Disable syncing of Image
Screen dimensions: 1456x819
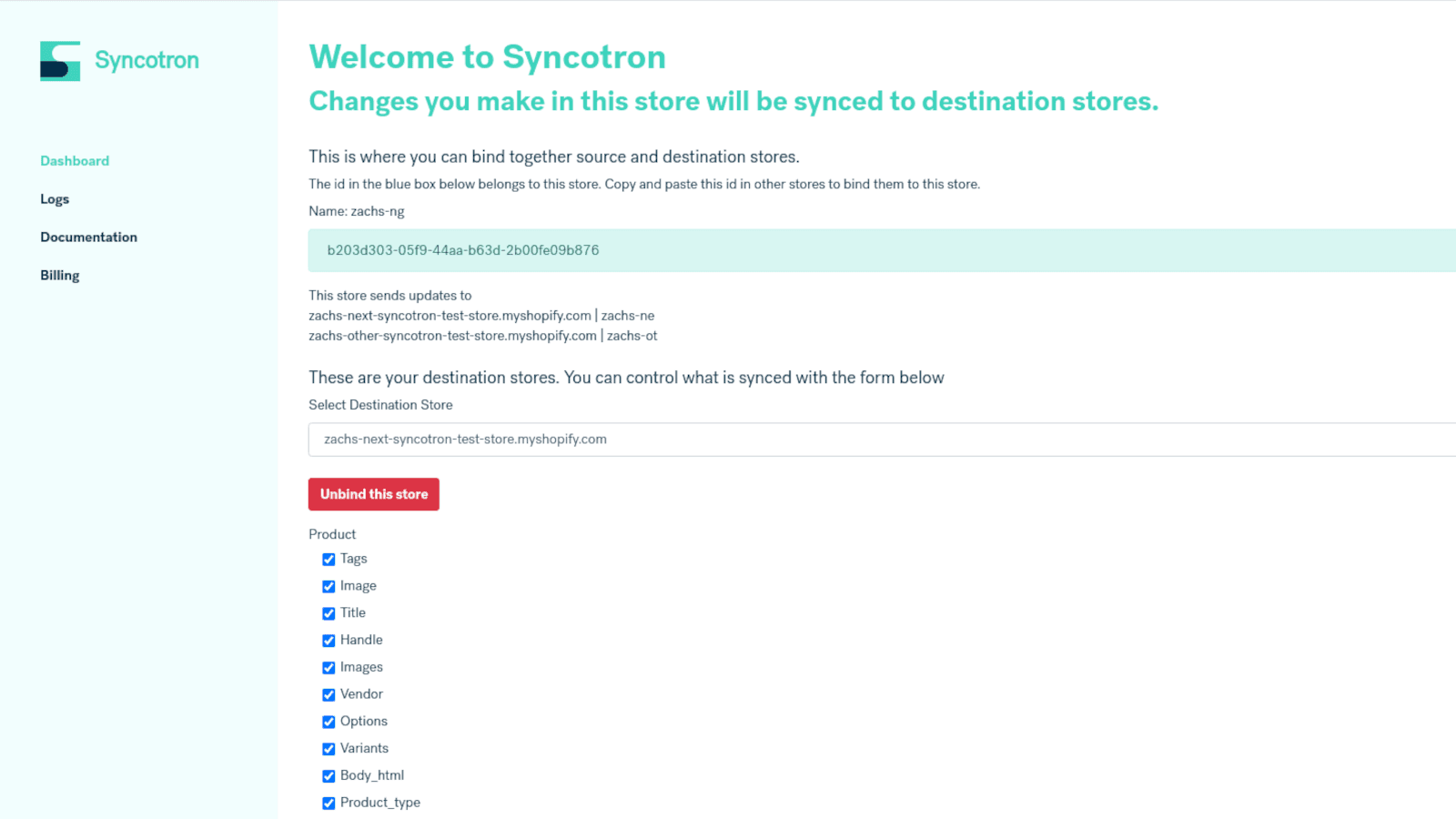(329, 586)
